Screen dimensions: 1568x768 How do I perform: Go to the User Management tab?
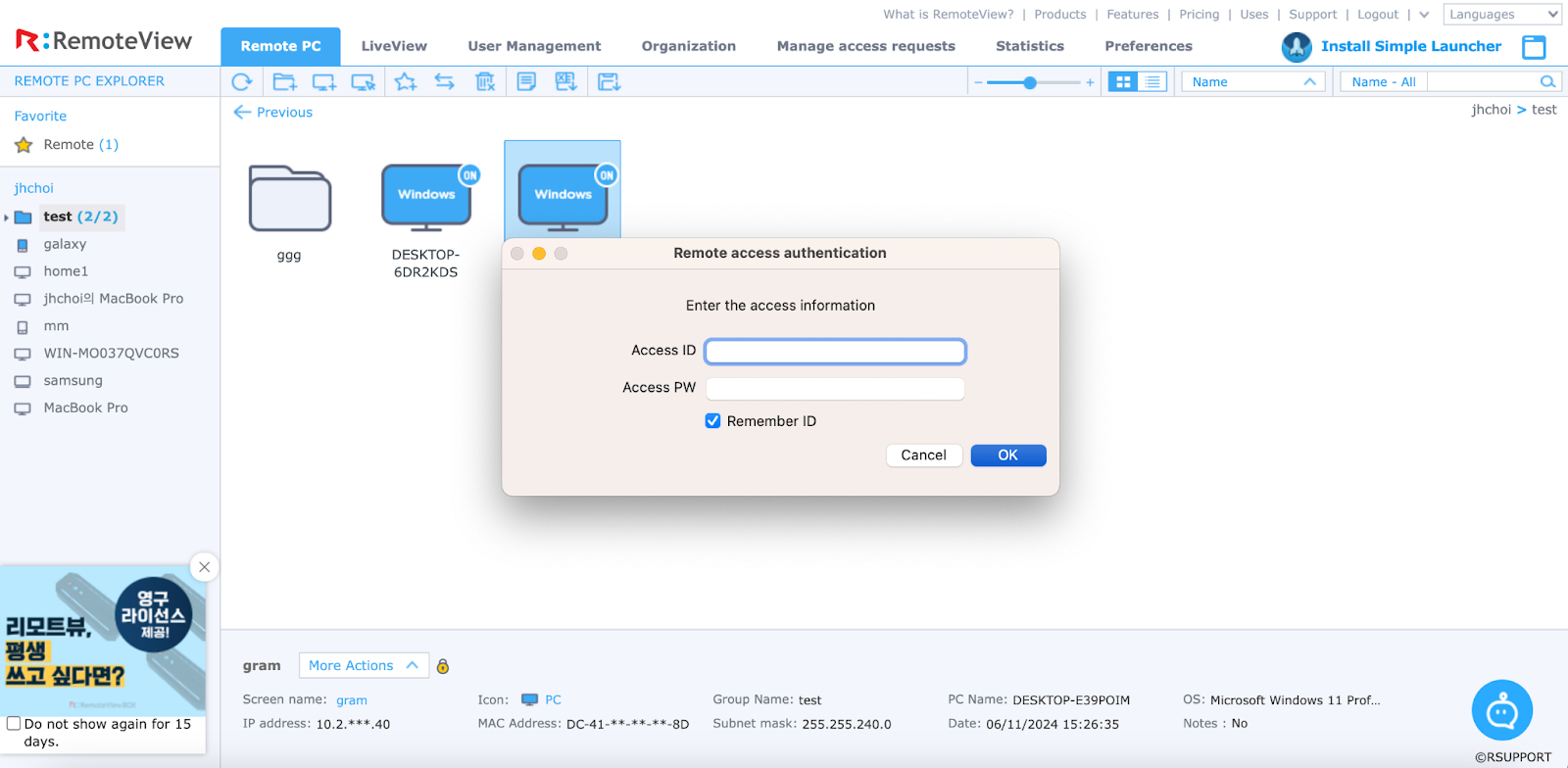(534, 46)
